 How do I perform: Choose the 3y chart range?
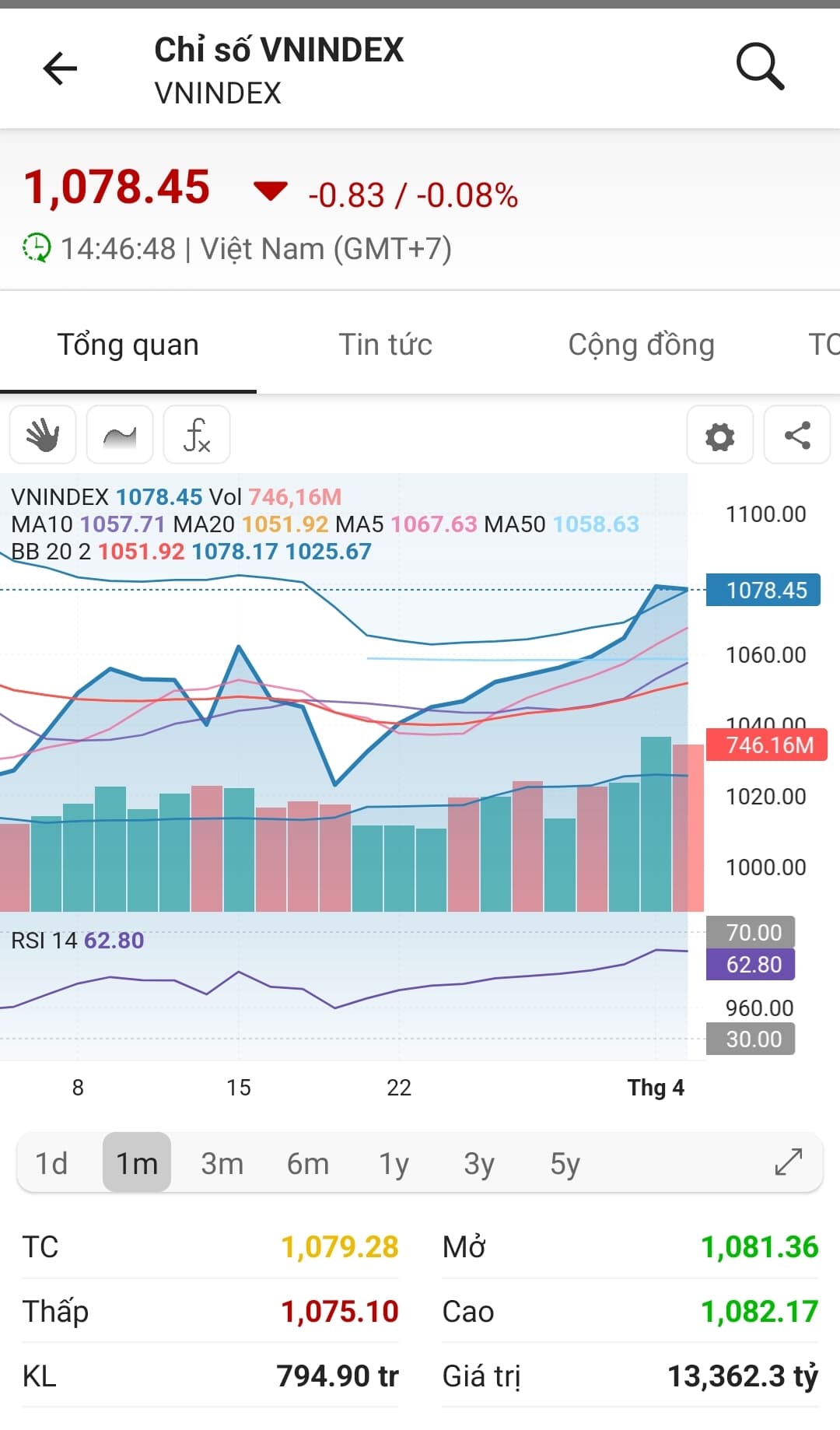479,1163
